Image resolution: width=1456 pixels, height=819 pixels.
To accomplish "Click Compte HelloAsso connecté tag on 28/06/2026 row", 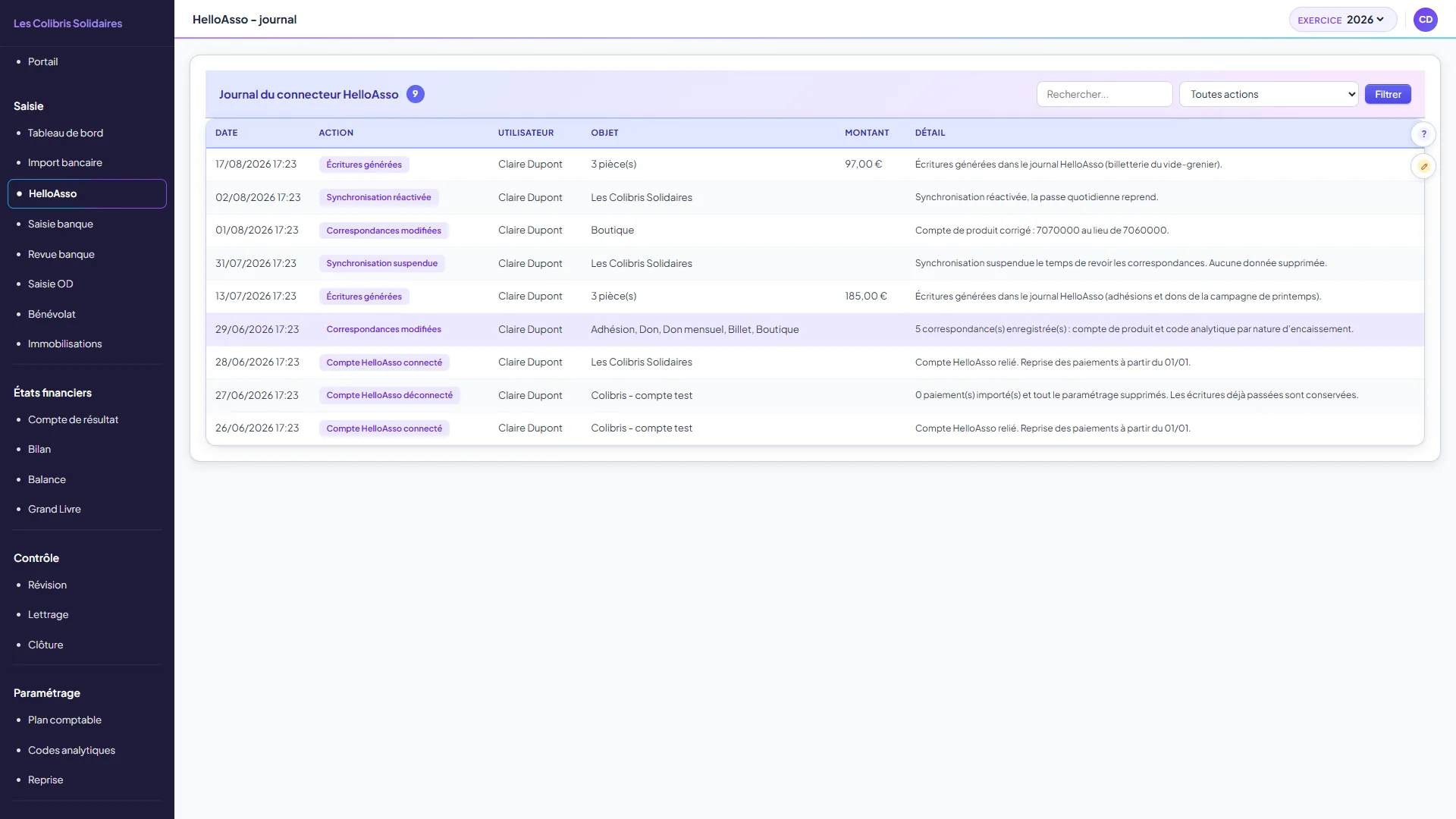I will (384, 362).
